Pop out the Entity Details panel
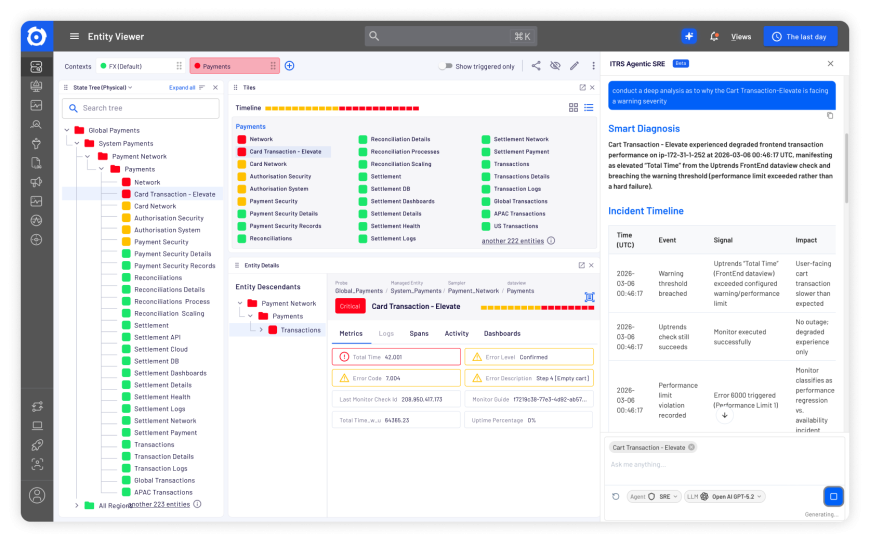This screenshot has height=543, width=870. pyautogui.click(x=581, y=265)
